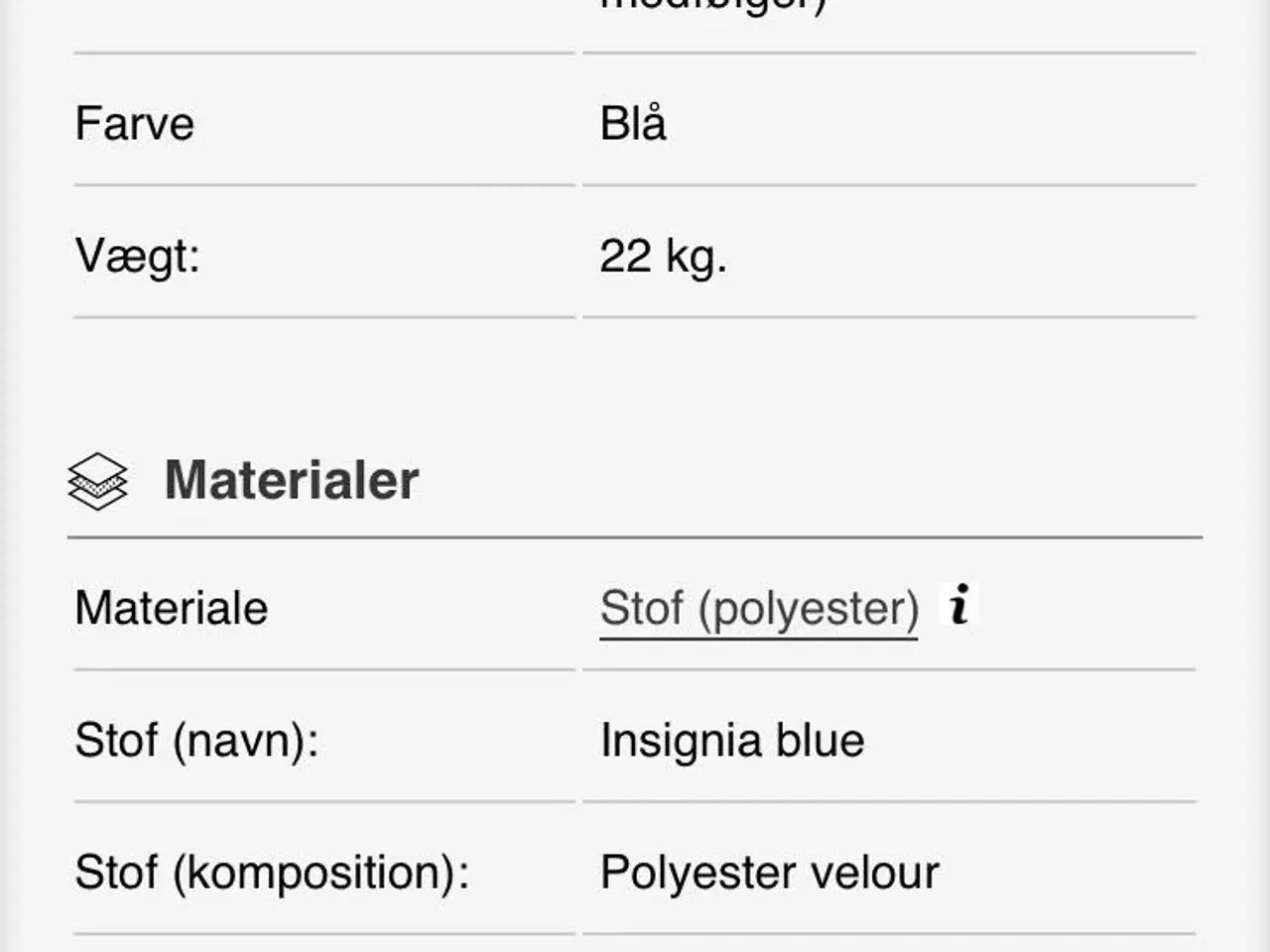Select the Blå colour value
The width and height of the screenshot is (1270, 952).
pos(633,124)
